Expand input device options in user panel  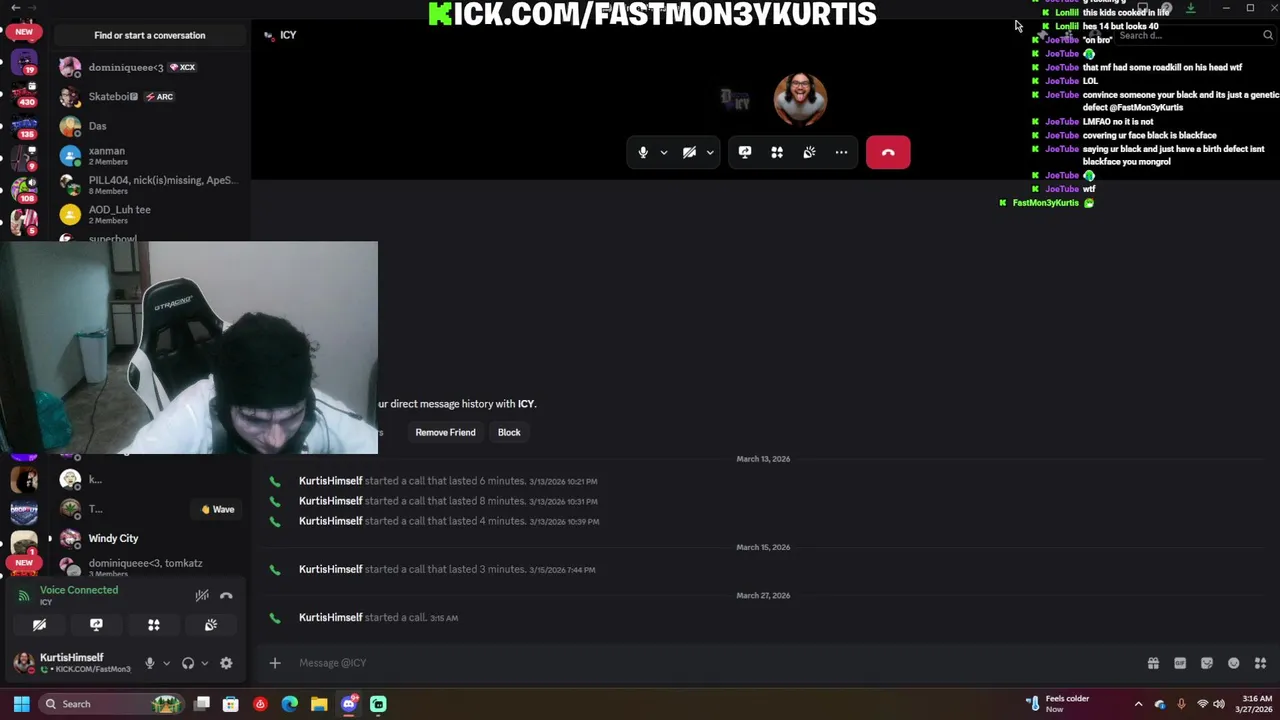click(166, 663)
